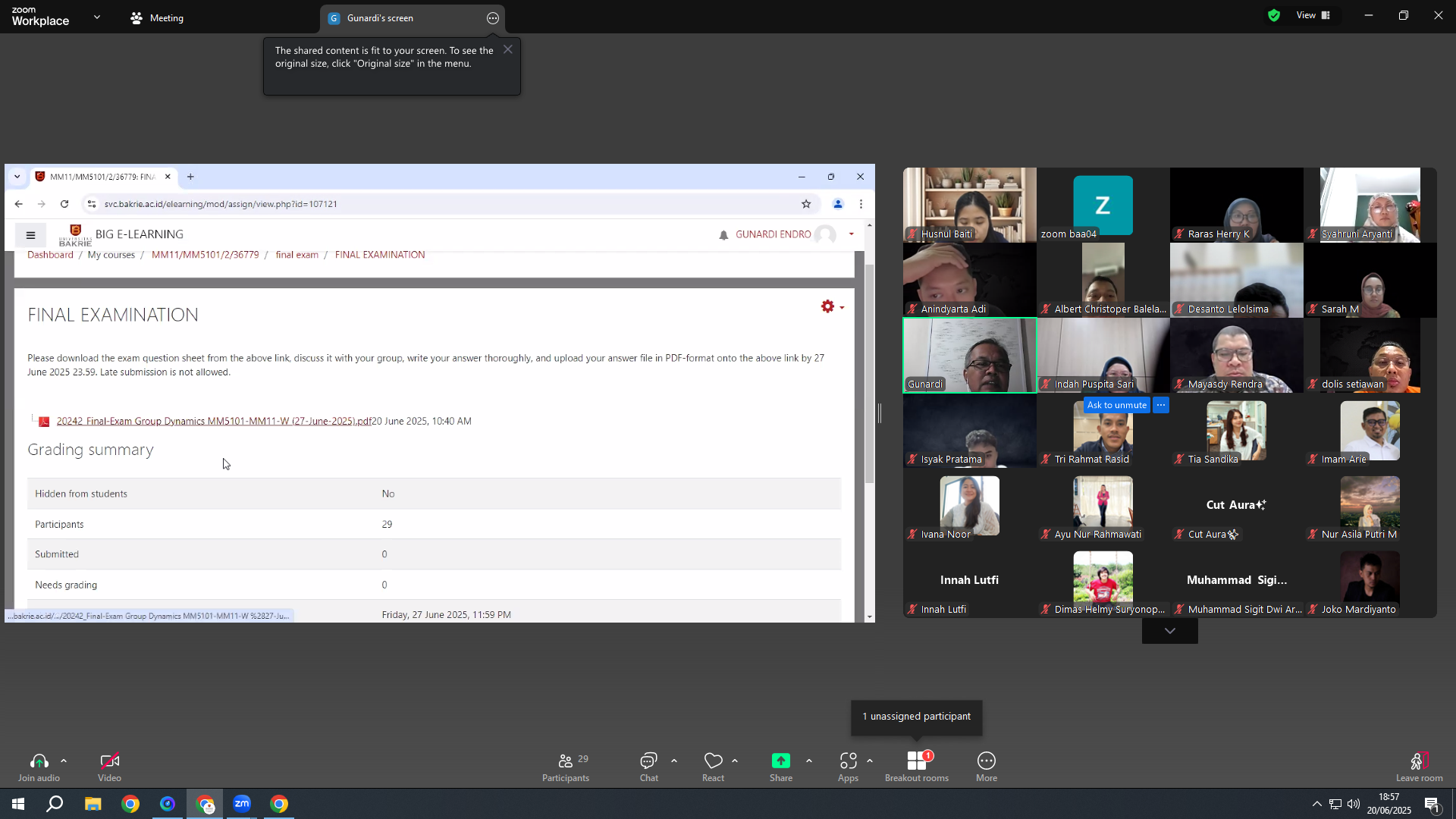Open the Windows Start menu
This screenshot has height=819, width=1456.
pyautogui.click(x=18, y=804)
